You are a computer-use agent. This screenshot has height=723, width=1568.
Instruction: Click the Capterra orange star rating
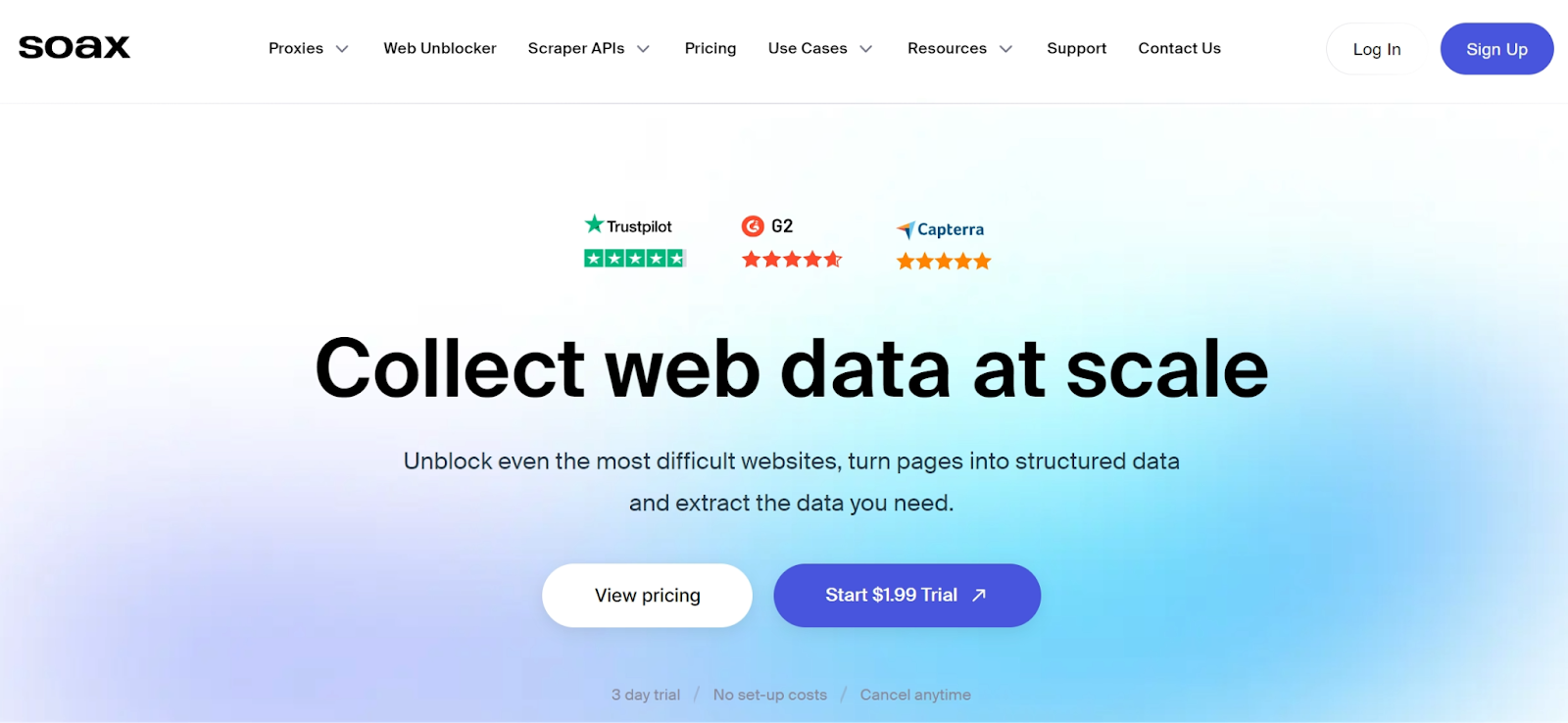click(x=944, y=262)
